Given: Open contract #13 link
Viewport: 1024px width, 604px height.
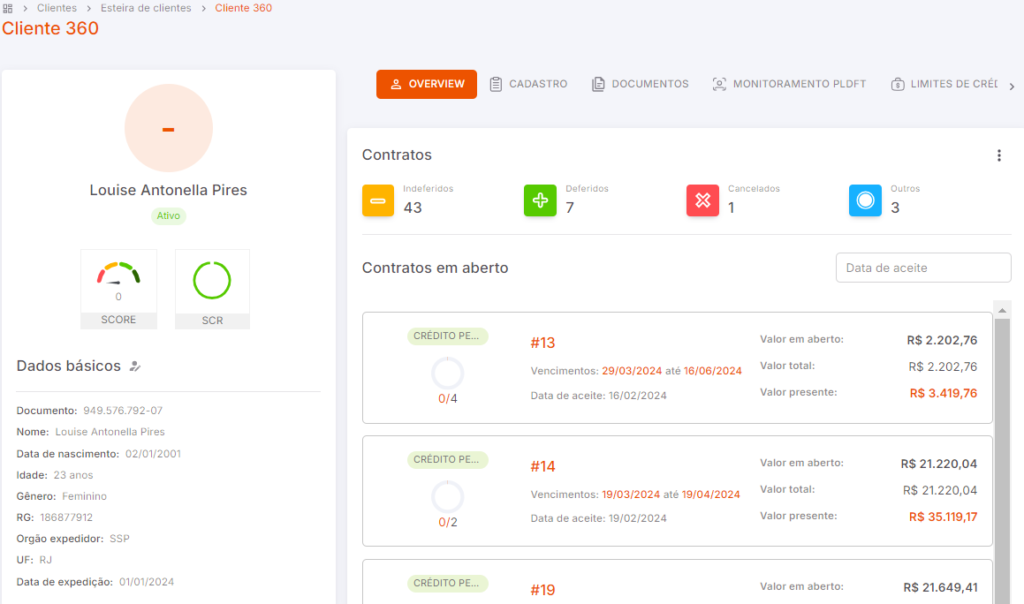Looking at the screenshot, I should tap(543, 343).
